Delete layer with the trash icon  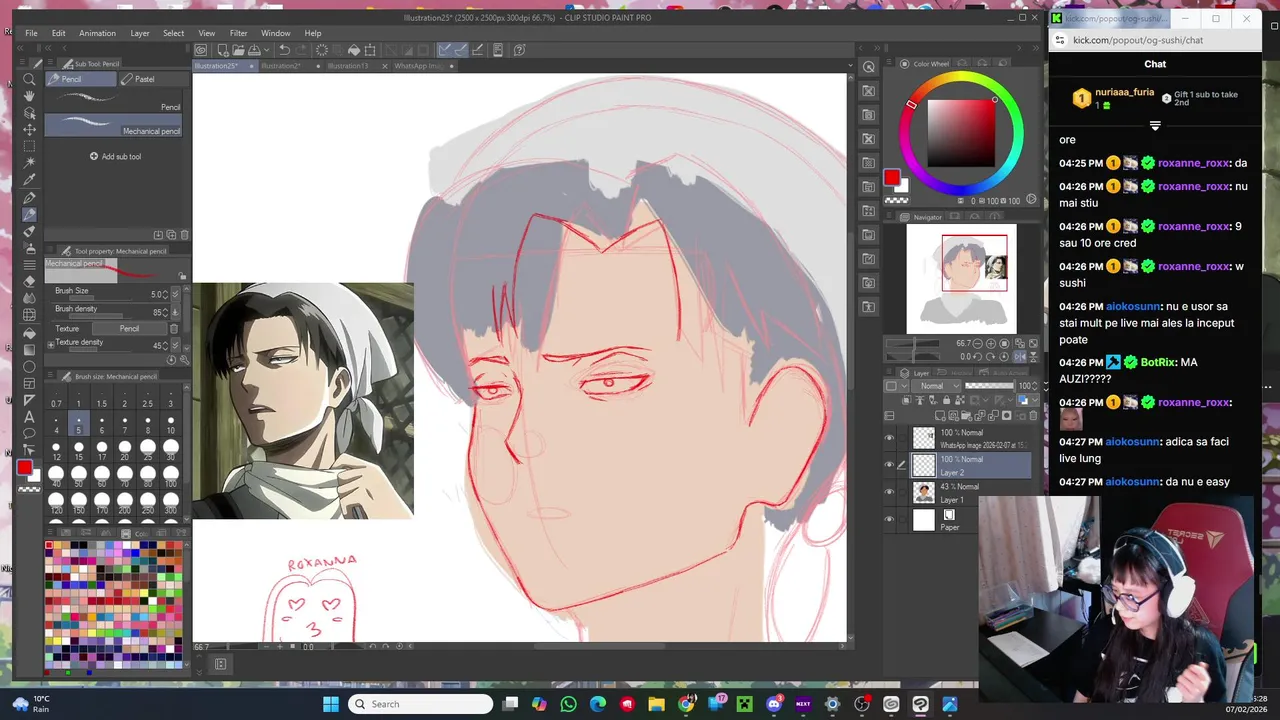[x=1033, y=416]
